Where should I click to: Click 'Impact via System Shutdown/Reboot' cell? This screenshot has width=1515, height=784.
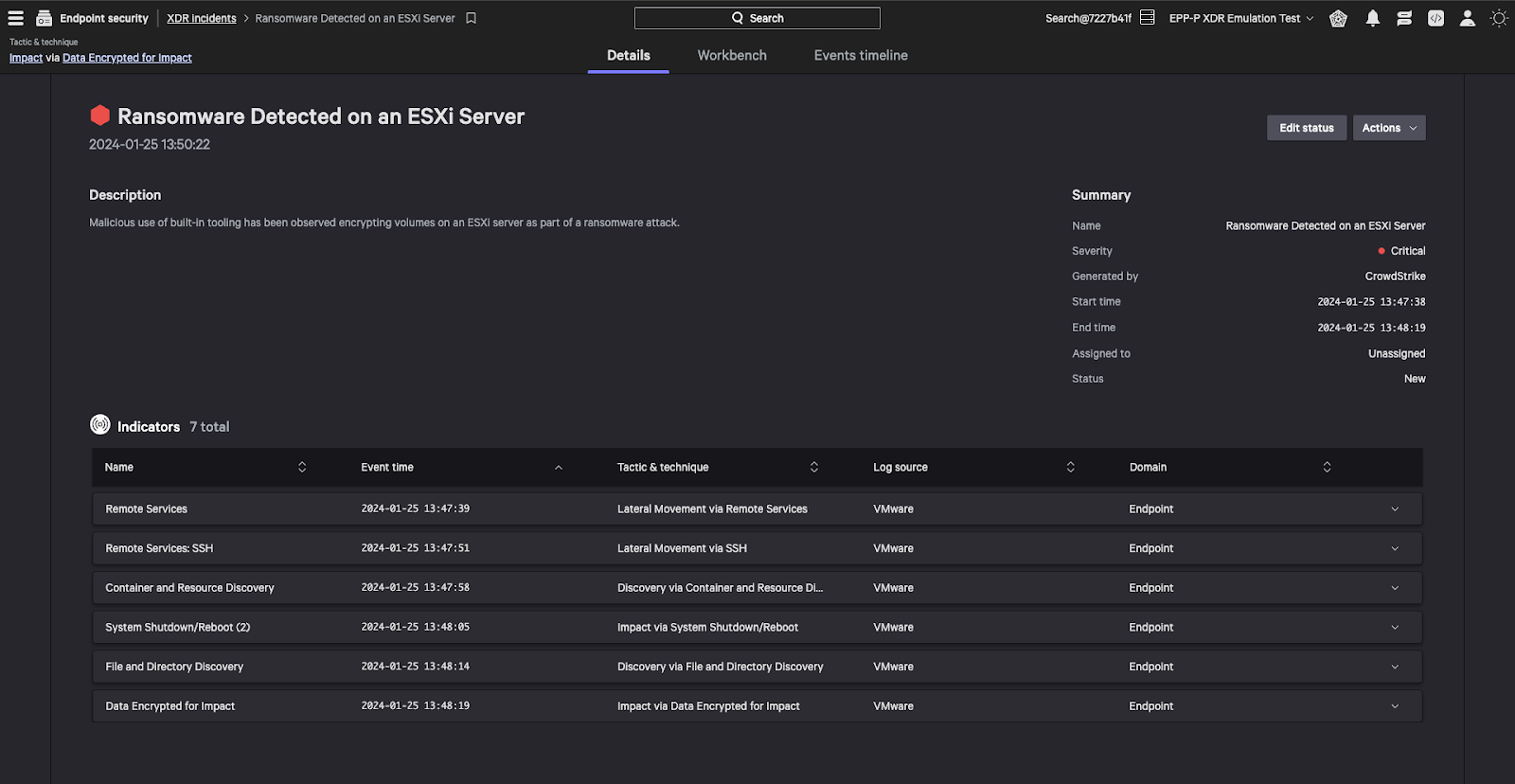pyautogui.click(x=707, y=628)
